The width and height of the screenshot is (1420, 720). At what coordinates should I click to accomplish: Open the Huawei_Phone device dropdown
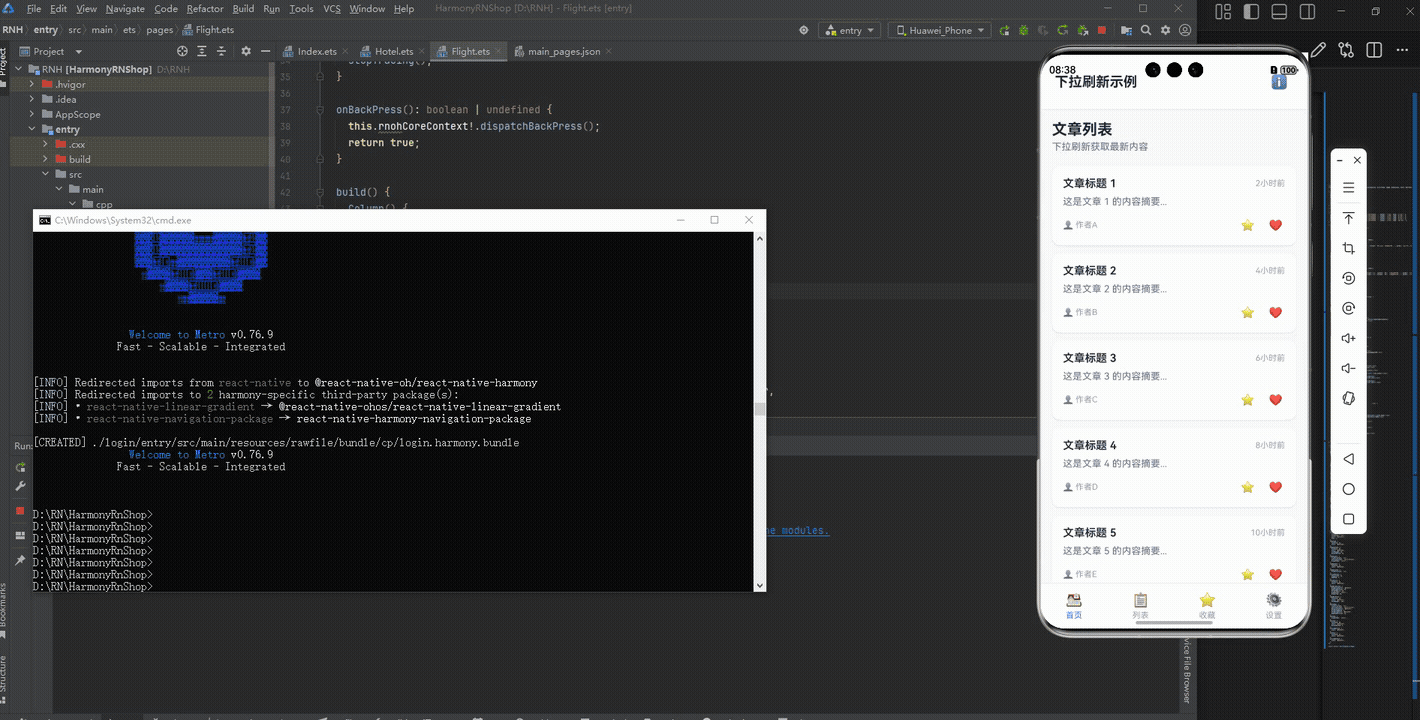pyautogui.click(x=940, y=30)
